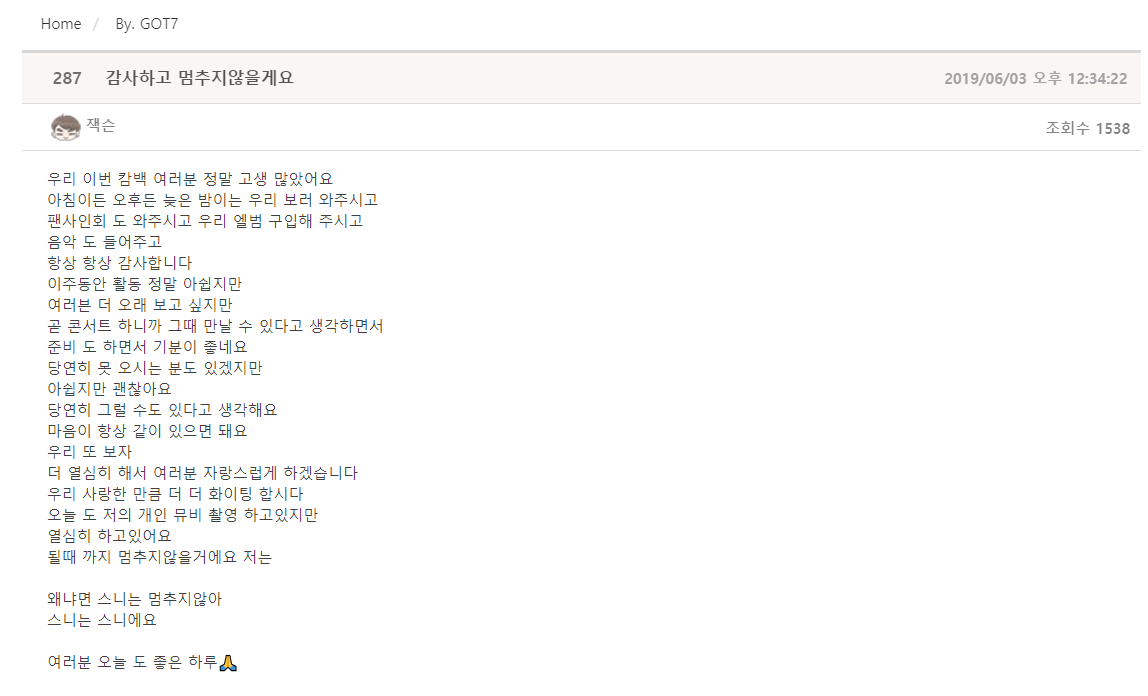Image resolution: width=1148 pixels, height=696 pixels.
Task: Click the post date 2019/06/03 timestamp
Action: [x=1035, y=78]
